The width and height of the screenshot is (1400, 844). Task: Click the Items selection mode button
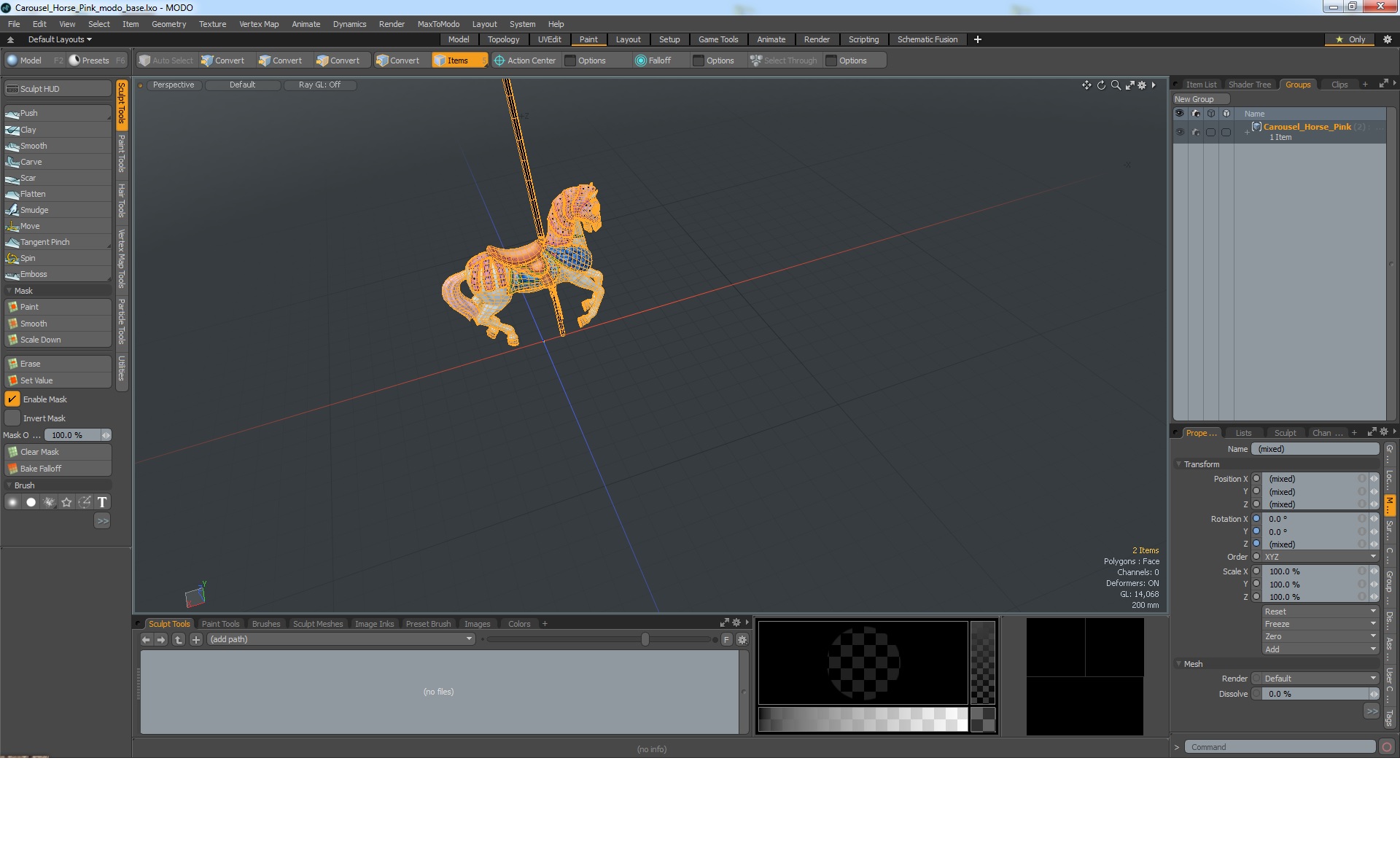click(459, 60)
